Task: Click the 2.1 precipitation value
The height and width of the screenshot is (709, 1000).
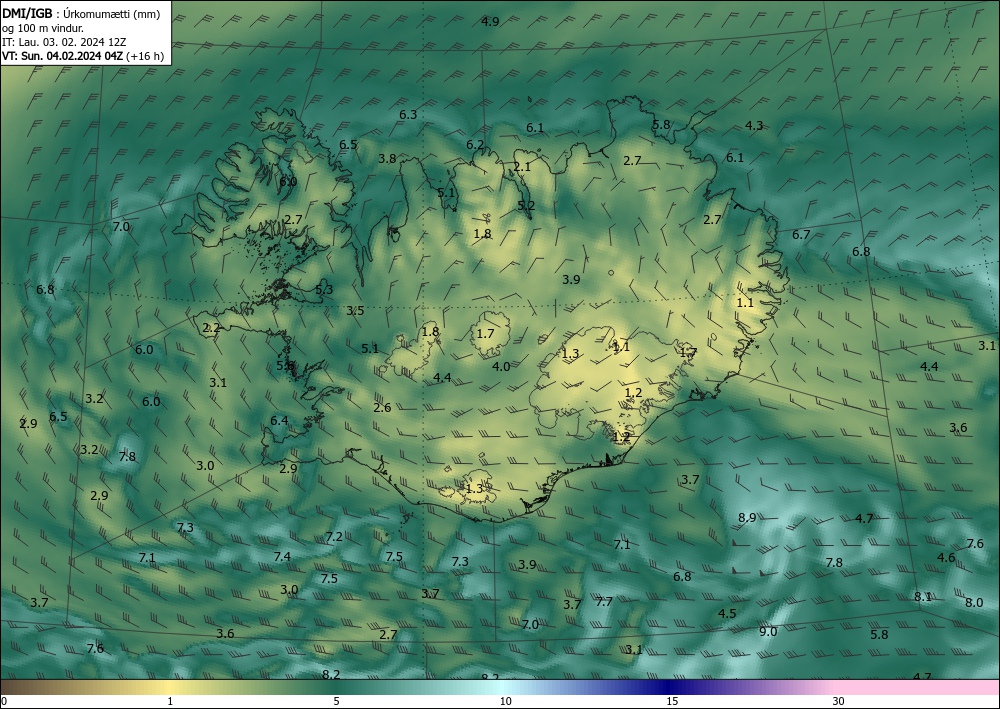Action: [x=522, y=167]
